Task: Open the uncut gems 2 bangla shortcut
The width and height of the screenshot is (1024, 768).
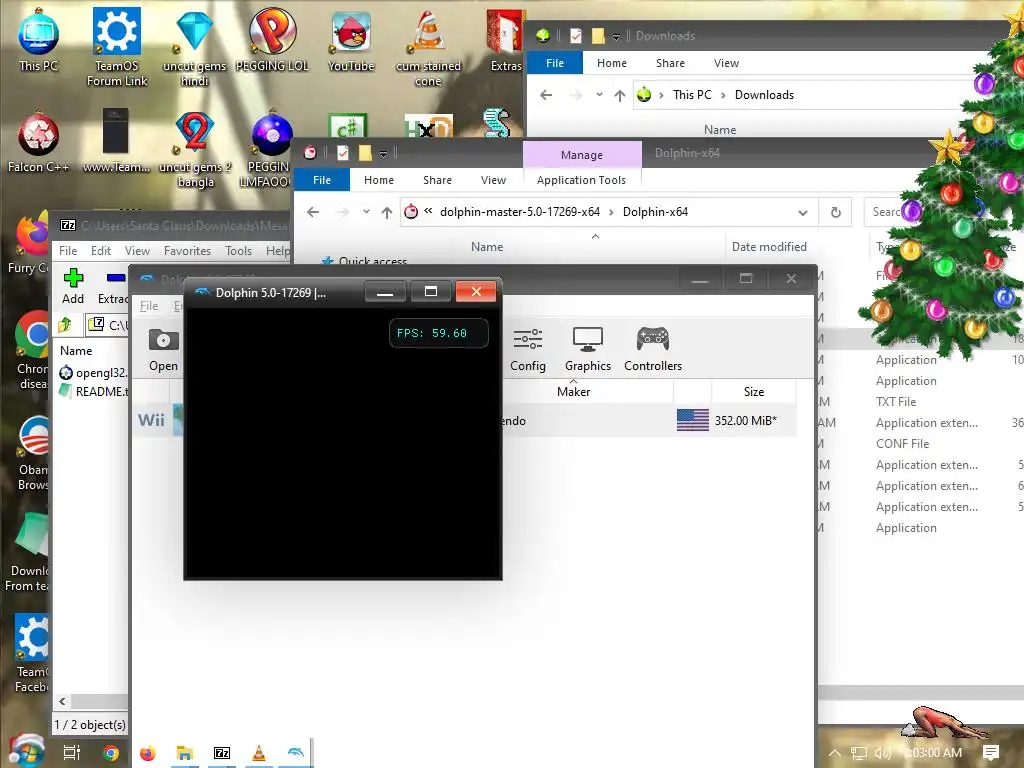Action: [195, 149]
